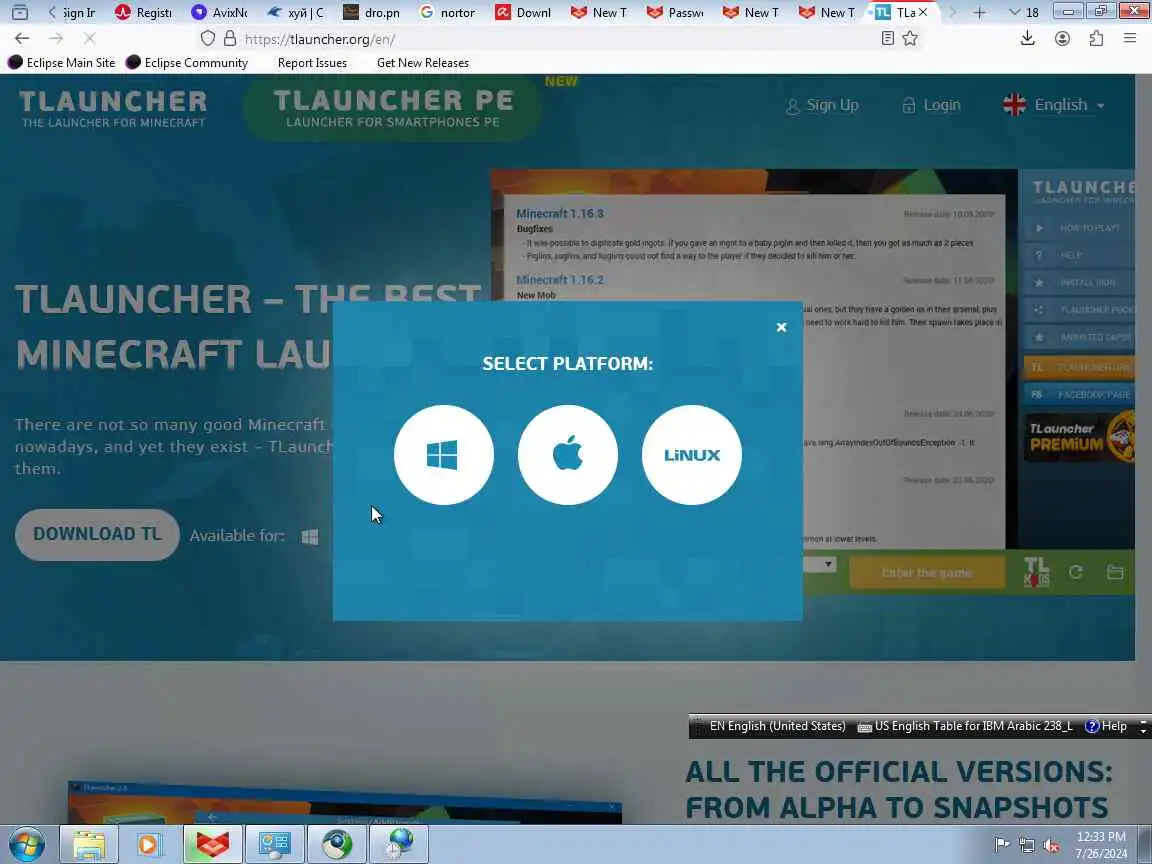Click the browser forward arrow
This screenshot has height=864, width=1152.
56,38
